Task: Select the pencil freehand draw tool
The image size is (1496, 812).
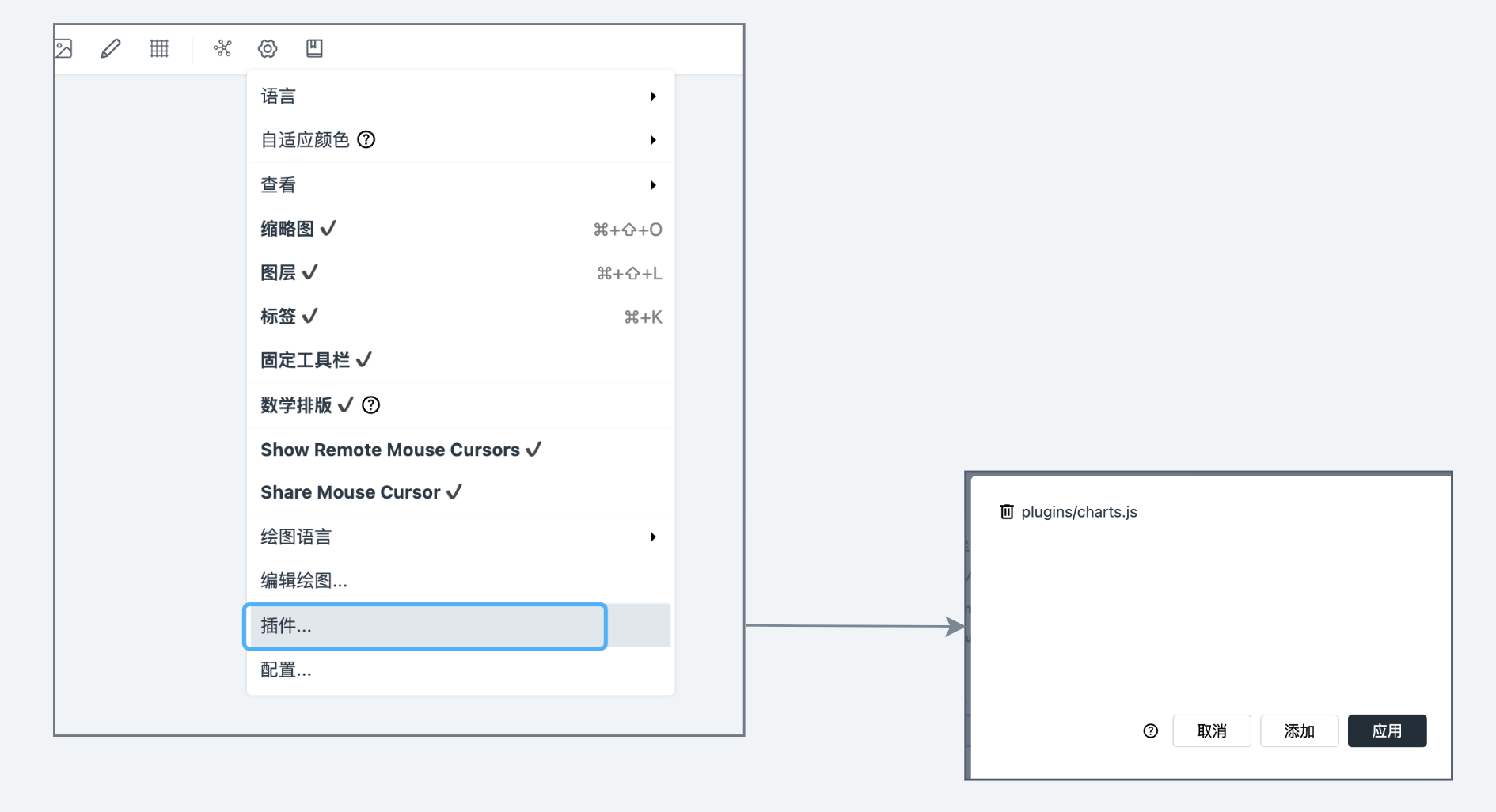Action: coord(111,49)
